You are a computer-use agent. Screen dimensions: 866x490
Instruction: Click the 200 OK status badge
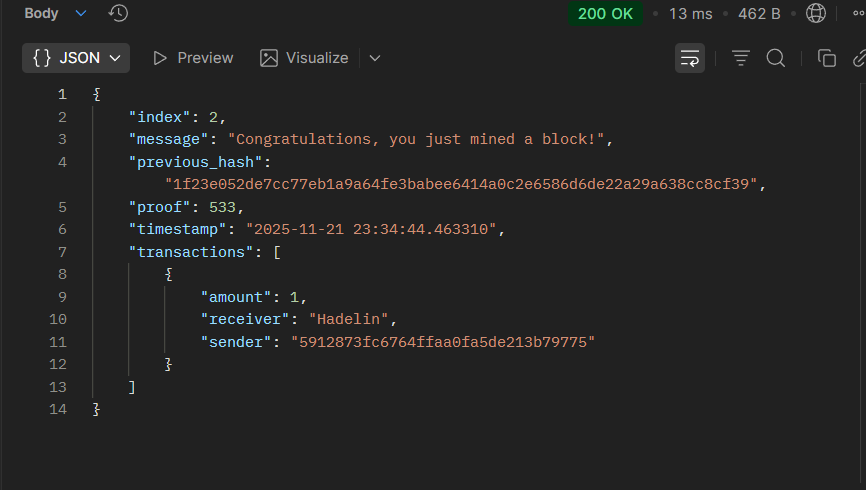(605, 14)
